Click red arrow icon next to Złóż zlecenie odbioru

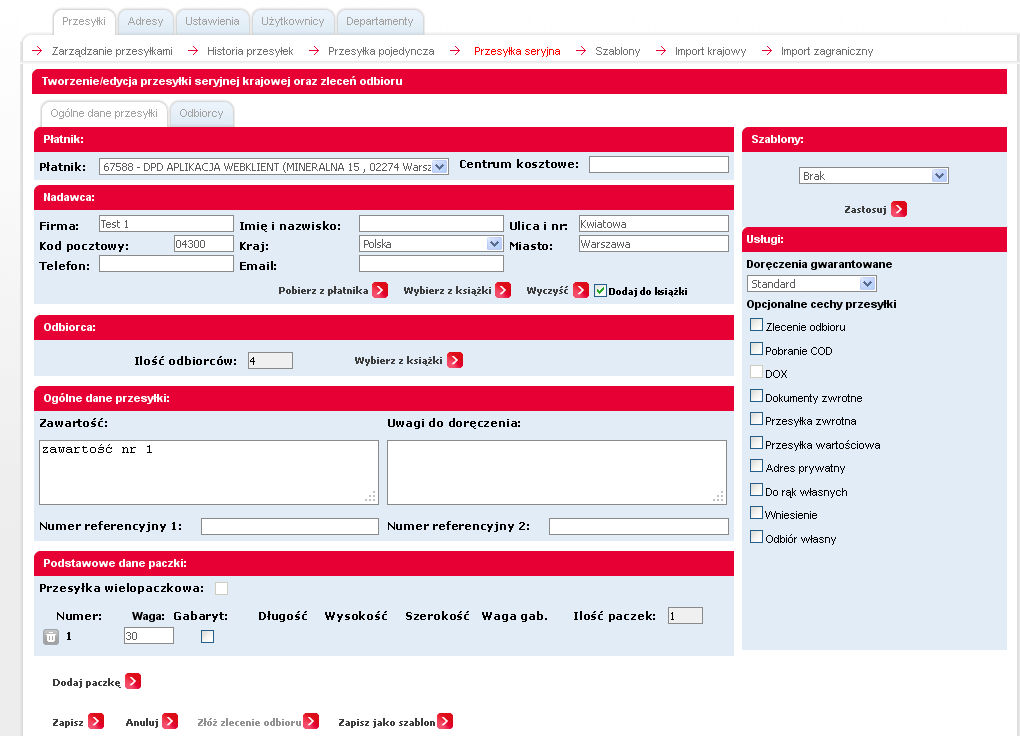point(311,721)
